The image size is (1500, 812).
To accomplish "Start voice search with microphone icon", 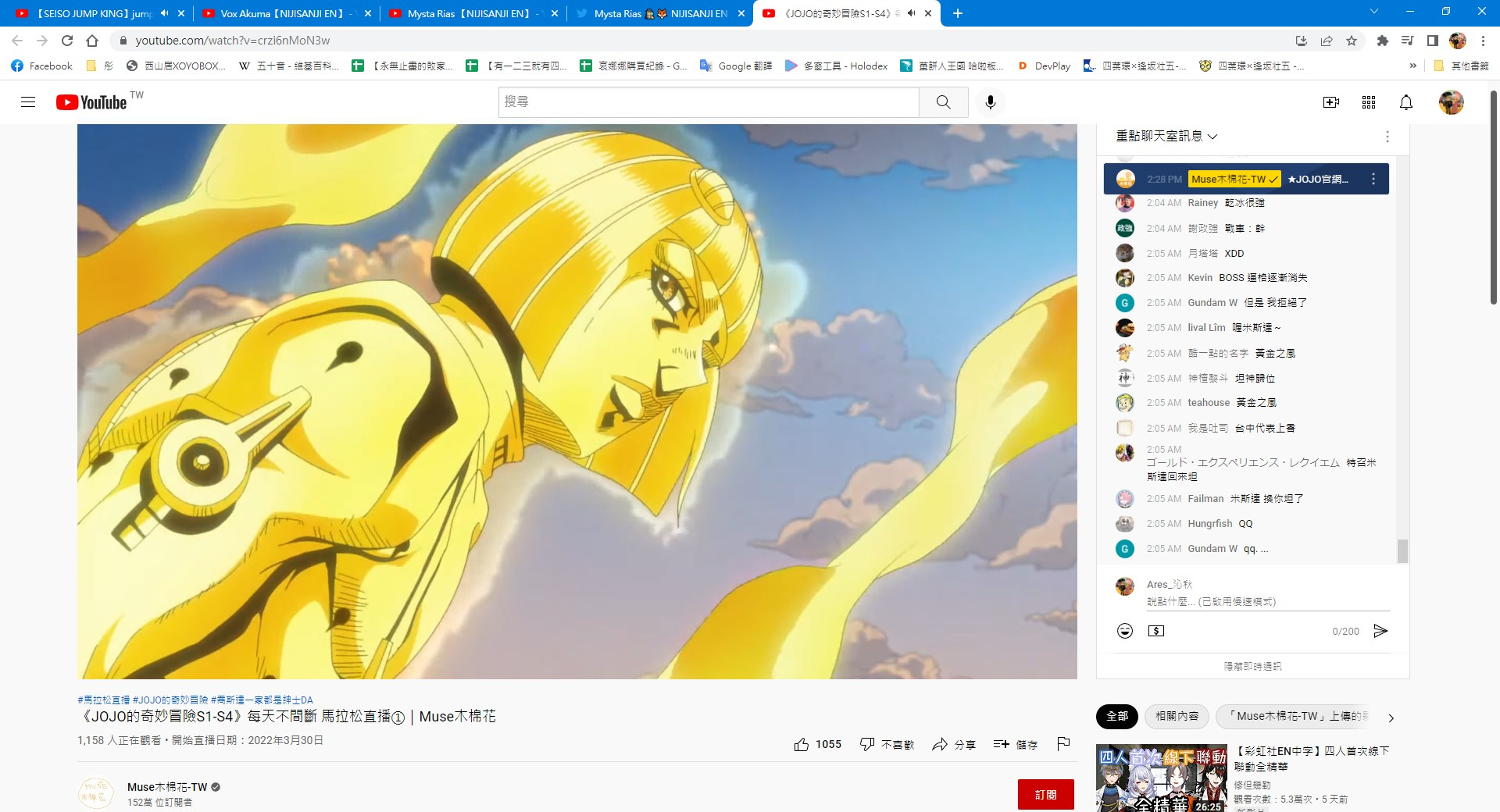I will (991, 102).
